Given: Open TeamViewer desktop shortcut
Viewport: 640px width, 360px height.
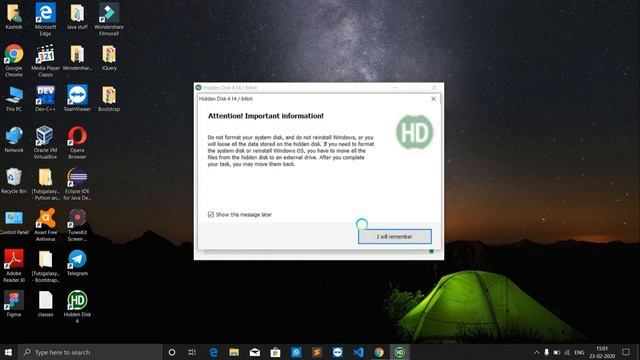Looking at the screenshot, I should (x=77, y=98).
